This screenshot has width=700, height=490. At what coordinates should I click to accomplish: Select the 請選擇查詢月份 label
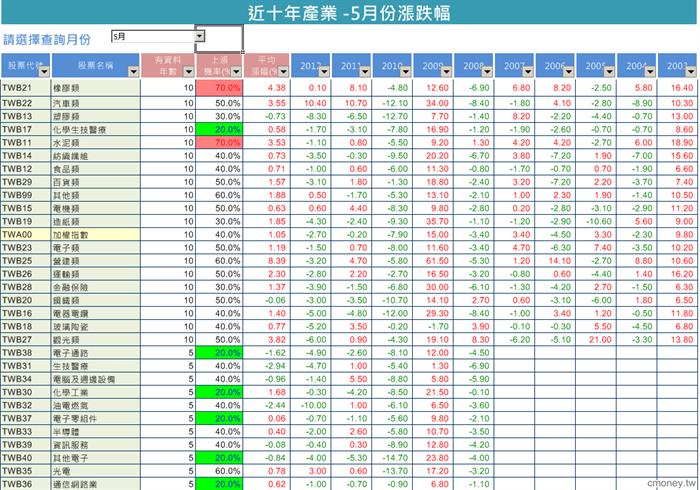[47, 40]
